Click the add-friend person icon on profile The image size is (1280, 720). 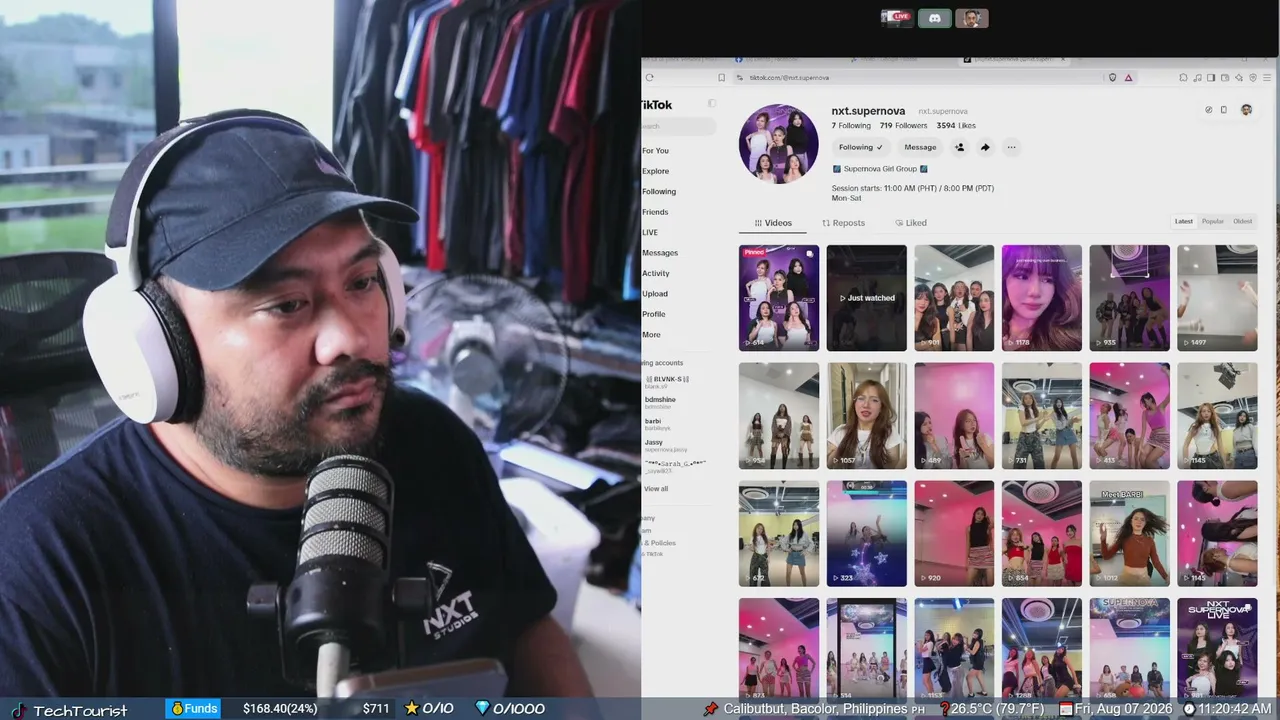tap(959, 147)
